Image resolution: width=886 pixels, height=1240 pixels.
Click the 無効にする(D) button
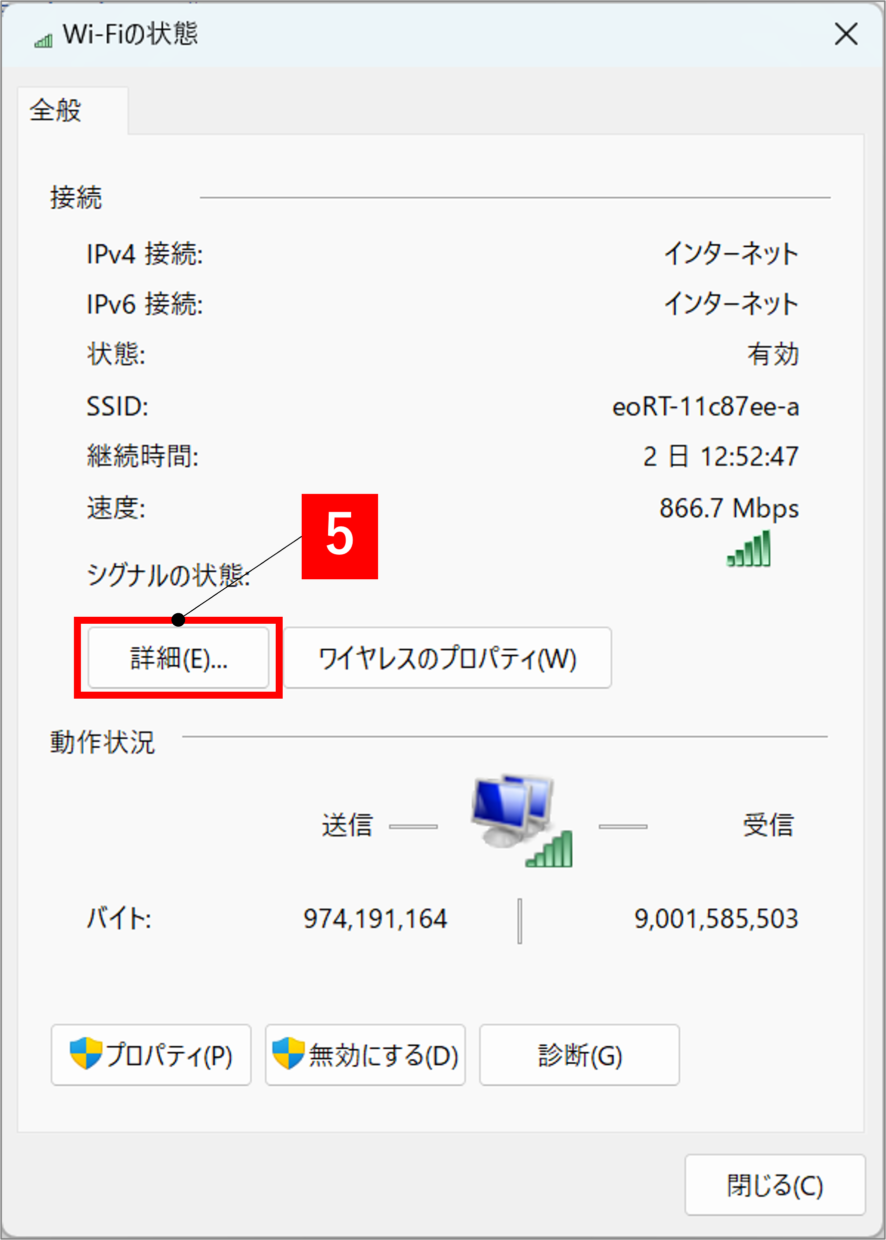tap(365, 1055)
